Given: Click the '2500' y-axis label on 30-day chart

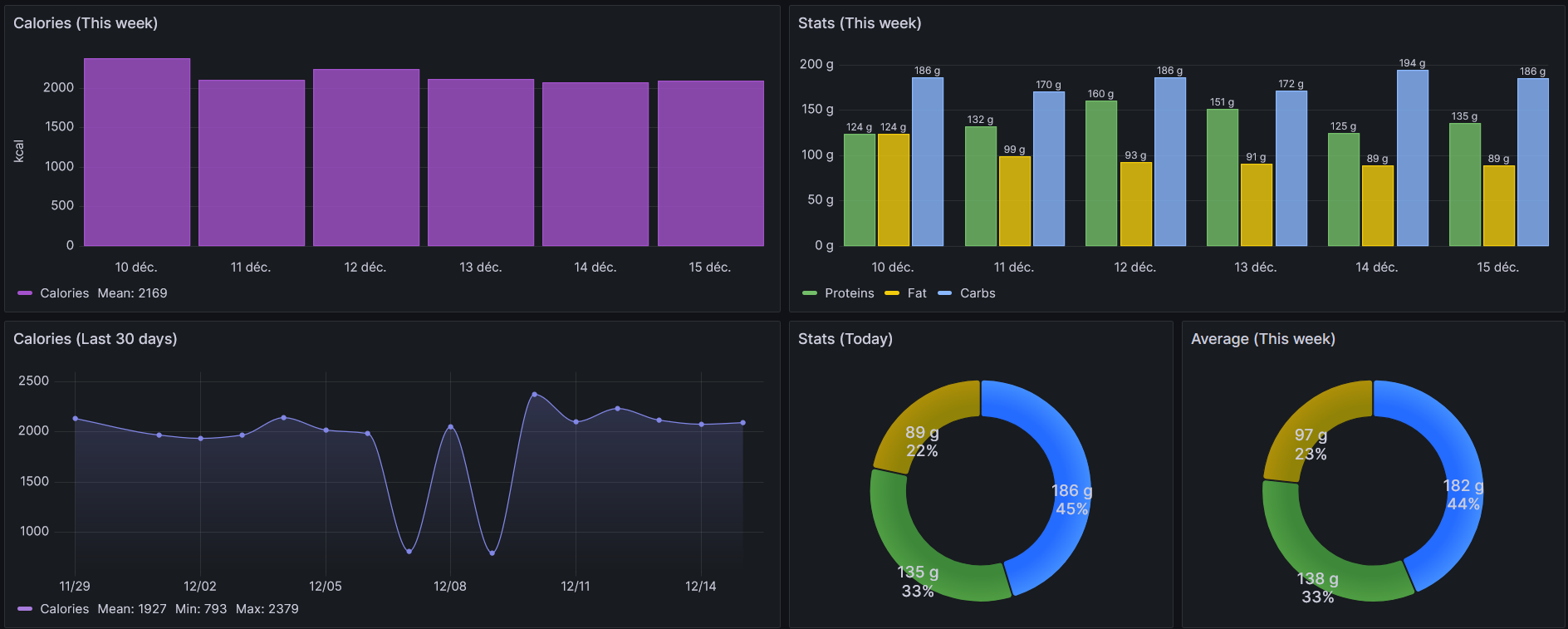Looking at the screenshot, I should point(34,381).
